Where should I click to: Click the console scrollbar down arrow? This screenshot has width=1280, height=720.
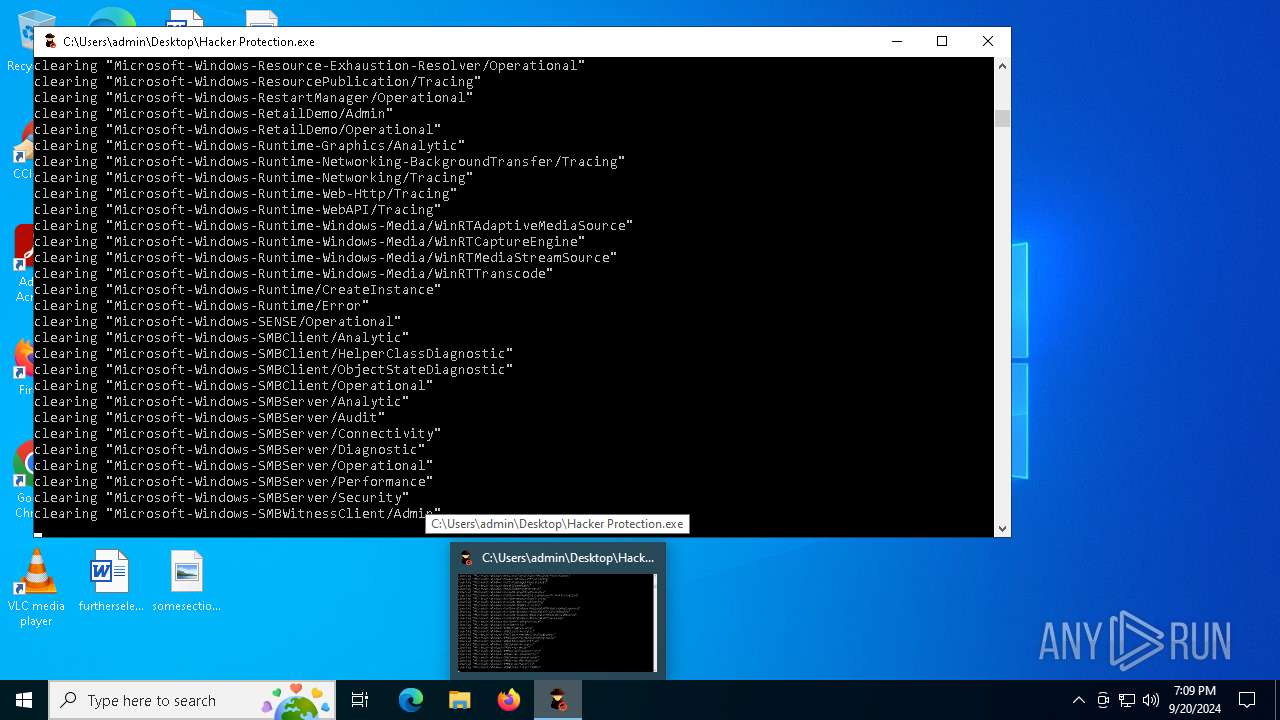[1002, 528]
